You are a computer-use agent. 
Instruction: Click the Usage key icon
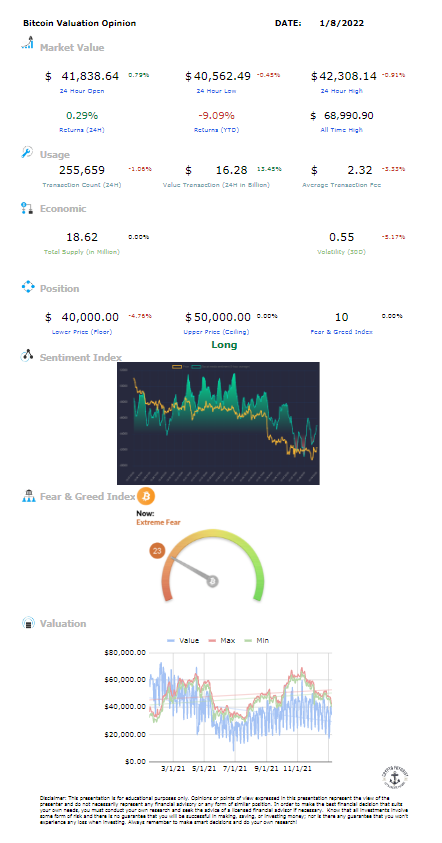coord(27,153)
